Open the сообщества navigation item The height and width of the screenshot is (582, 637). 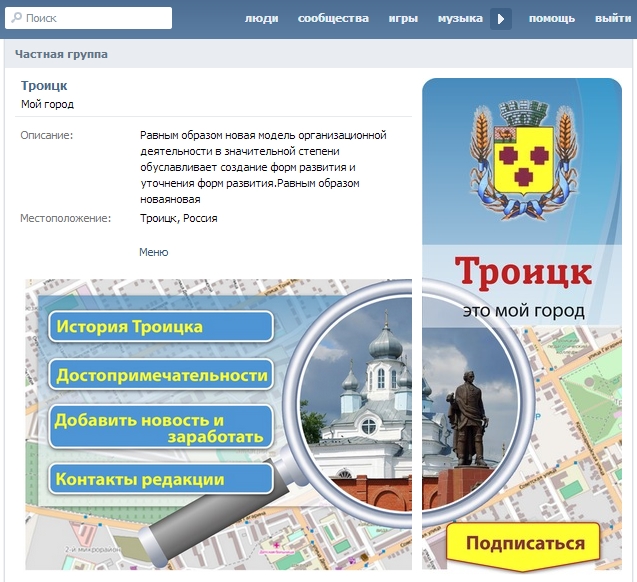(x=333, y=19)
